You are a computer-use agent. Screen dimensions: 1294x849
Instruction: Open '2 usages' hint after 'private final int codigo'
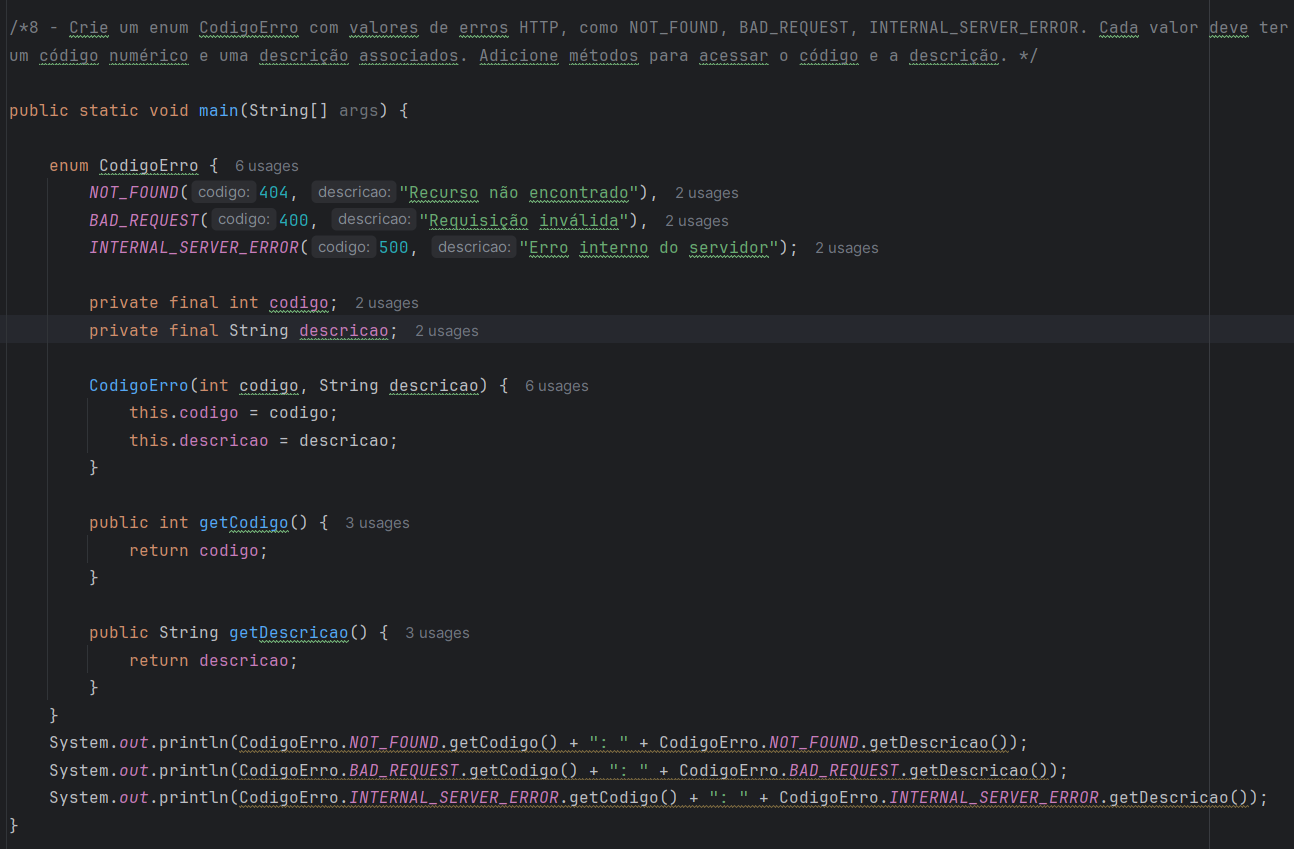pos(386,303)
